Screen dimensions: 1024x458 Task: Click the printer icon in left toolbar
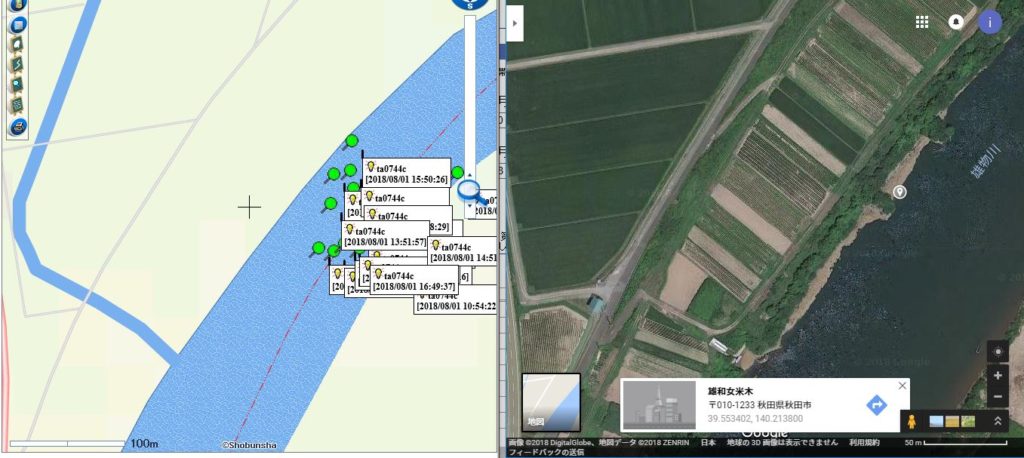point(17,127)
